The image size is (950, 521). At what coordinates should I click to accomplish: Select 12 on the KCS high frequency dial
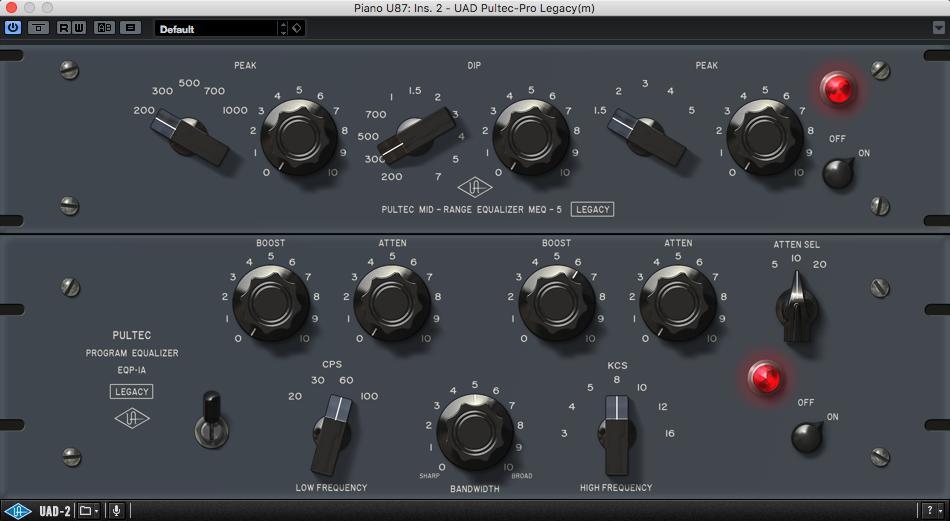tap(662, 407)
